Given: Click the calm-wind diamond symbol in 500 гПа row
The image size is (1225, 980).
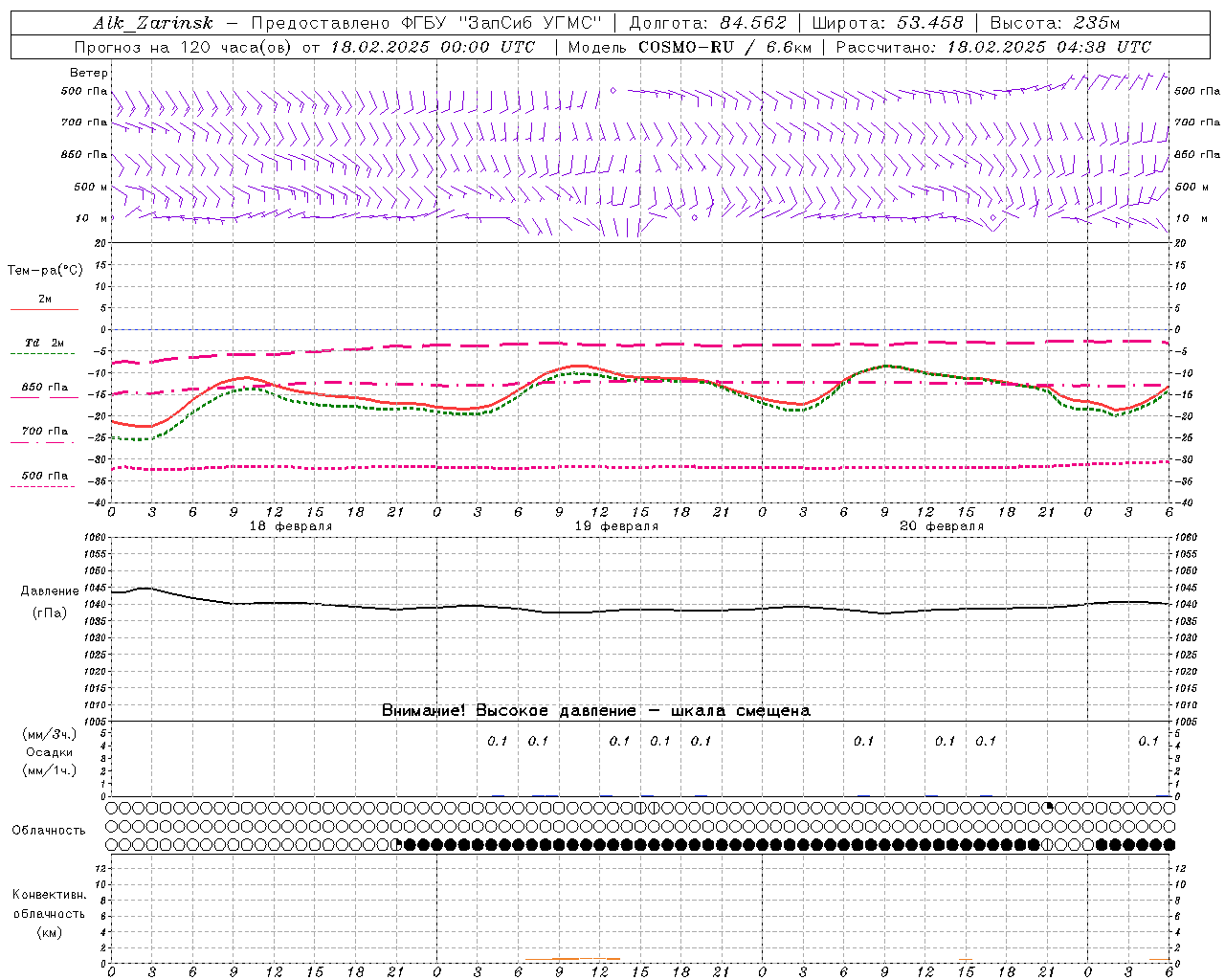Looking at the screenshot, I should (612, 91).
